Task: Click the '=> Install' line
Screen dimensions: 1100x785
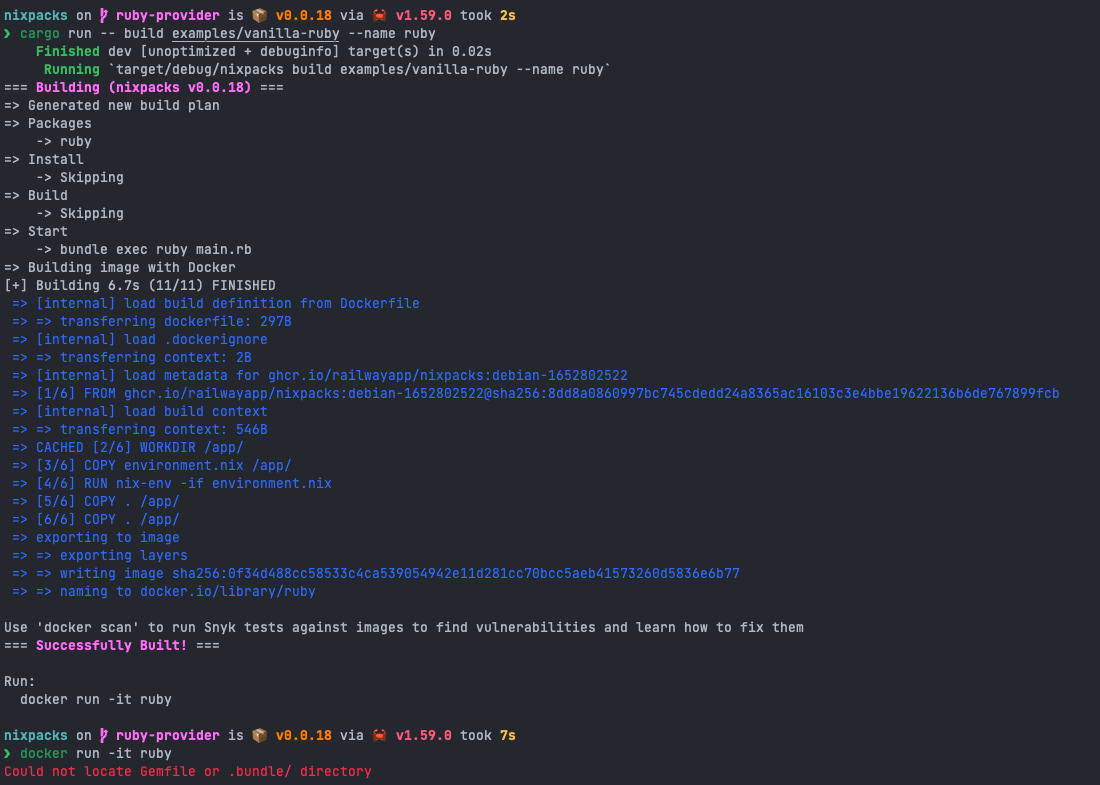Action: [43, 159]
